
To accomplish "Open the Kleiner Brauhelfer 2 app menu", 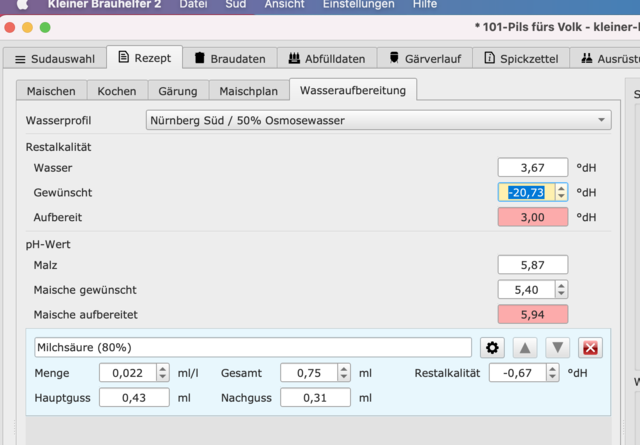I will (x=104, y=4).
